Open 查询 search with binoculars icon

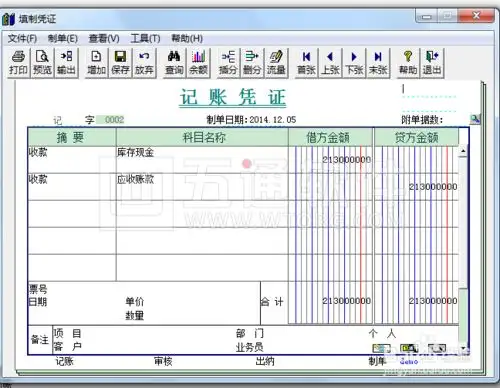[x=174, y=63]
